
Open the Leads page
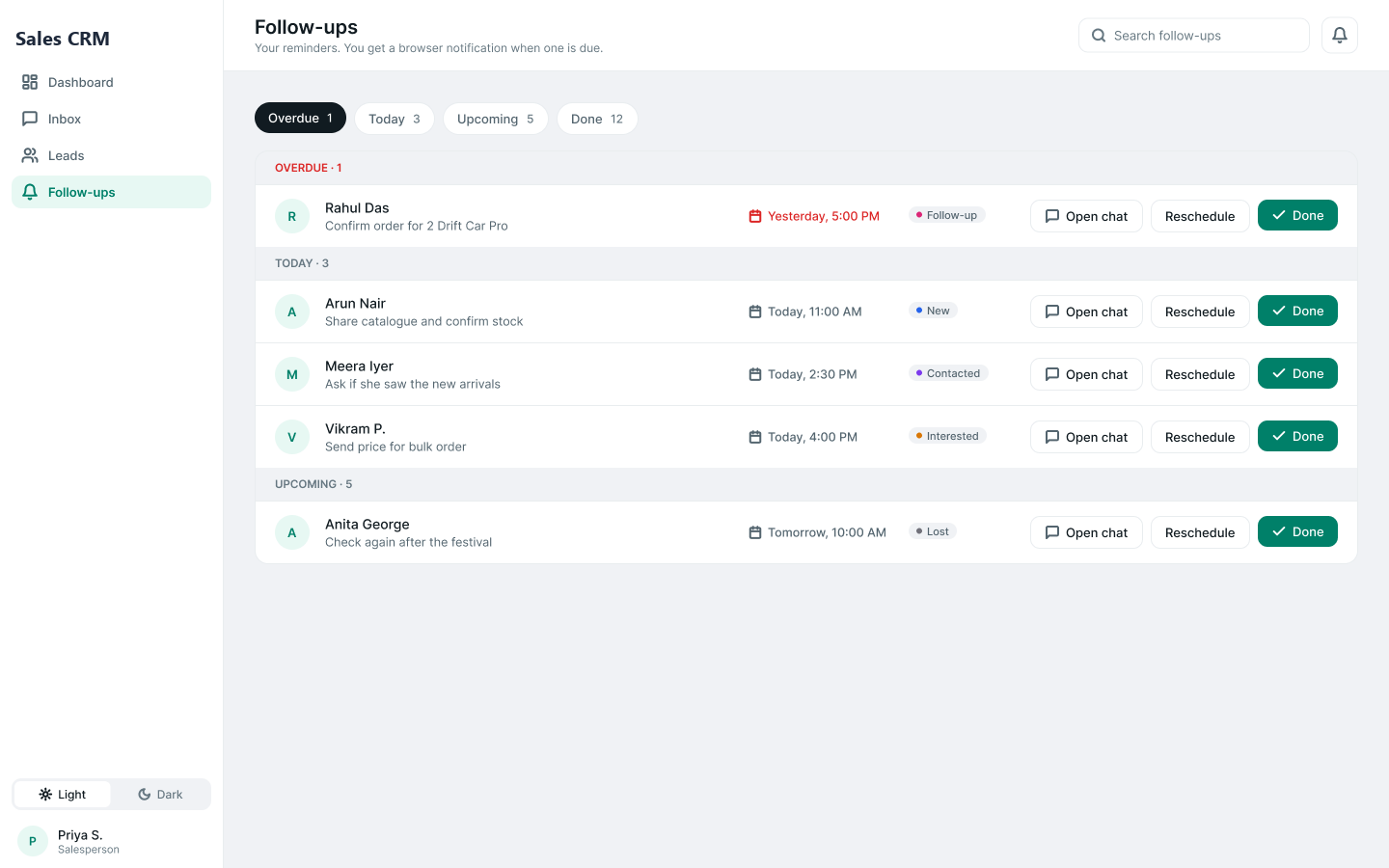(x=111, y=155)
